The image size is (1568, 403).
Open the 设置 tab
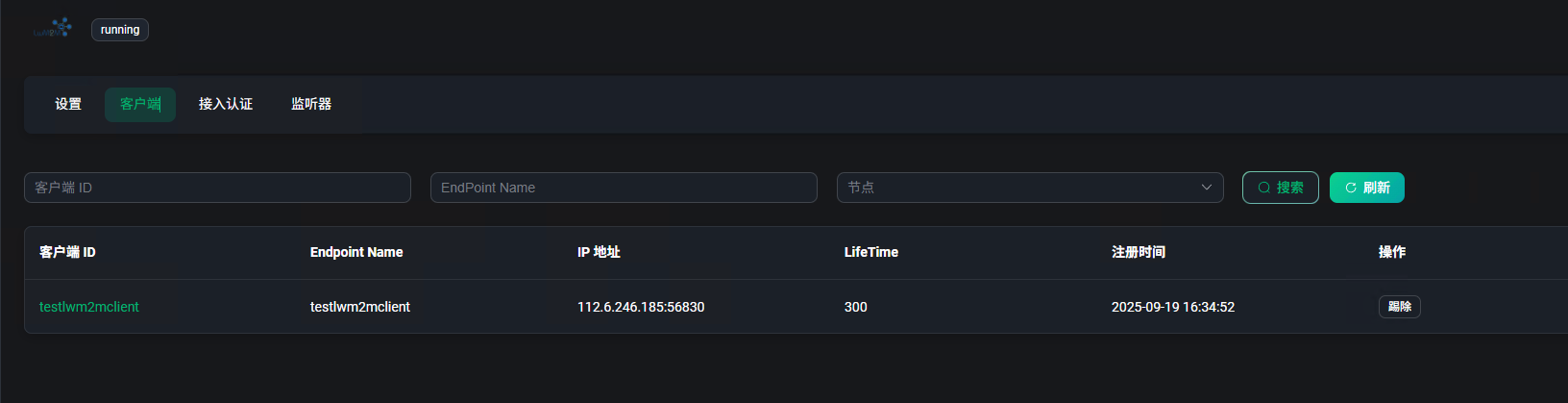[x=68, y=104]
